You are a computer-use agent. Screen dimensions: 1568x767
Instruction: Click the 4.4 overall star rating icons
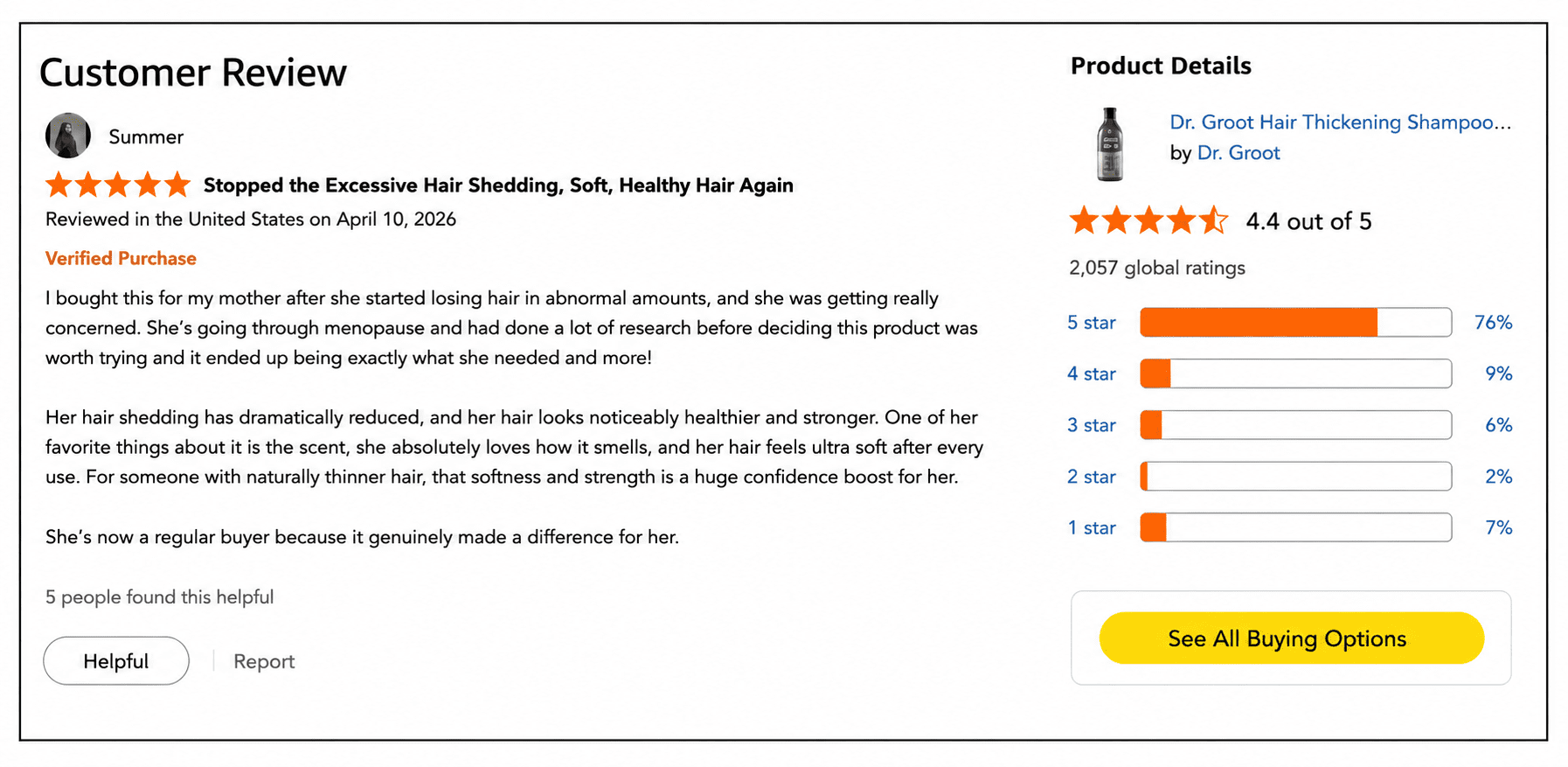1148,220
